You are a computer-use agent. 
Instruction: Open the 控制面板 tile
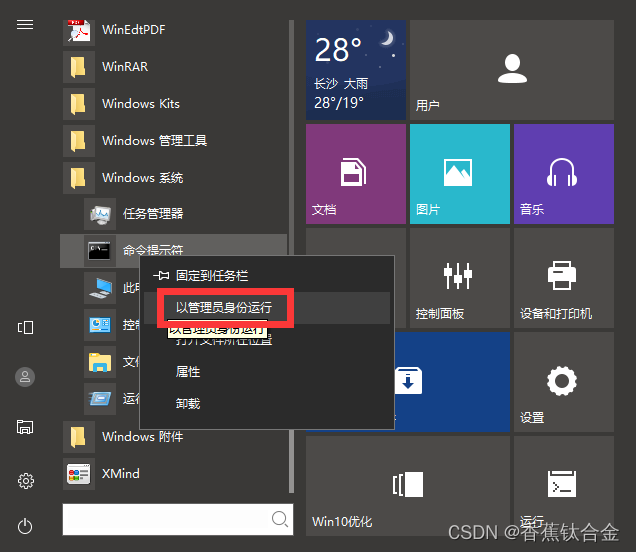point(460,278)
